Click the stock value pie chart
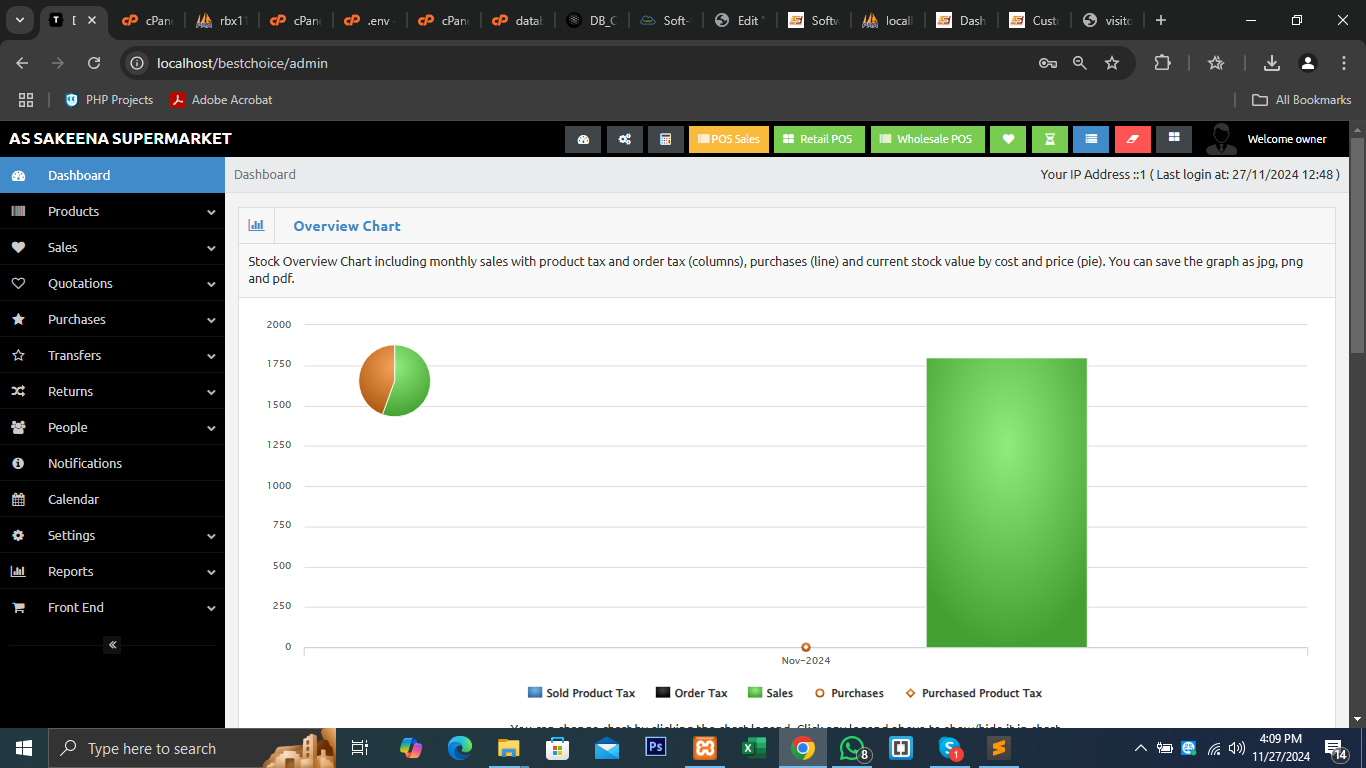The width and height of the screenshot is (1366, 768). coord(394,381)
